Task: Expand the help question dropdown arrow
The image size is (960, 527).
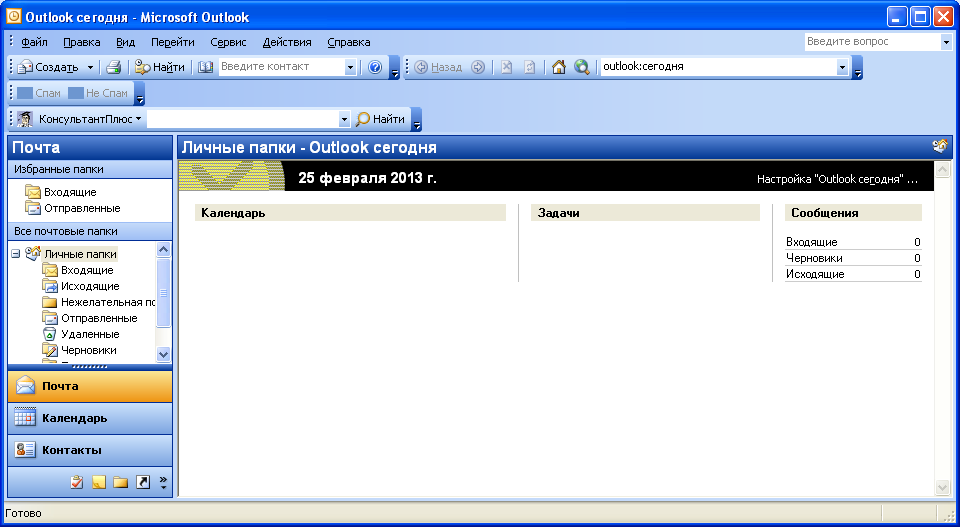Action: 946,42
